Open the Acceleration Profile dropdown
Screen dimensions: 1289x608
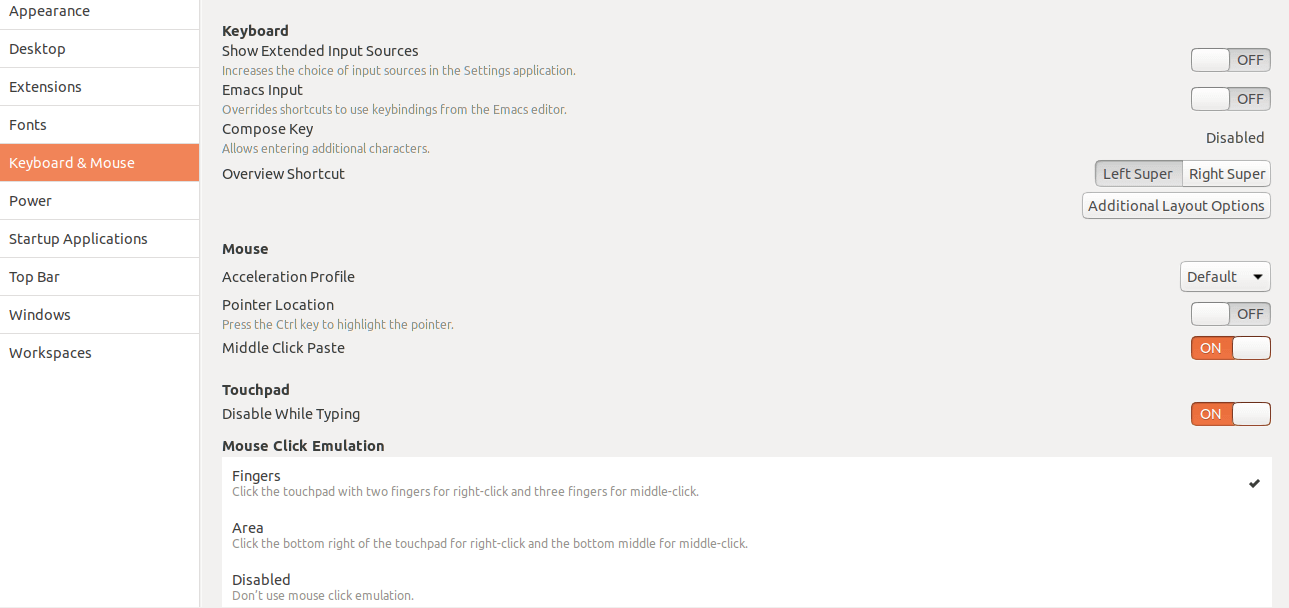(x=1225, y=277)
